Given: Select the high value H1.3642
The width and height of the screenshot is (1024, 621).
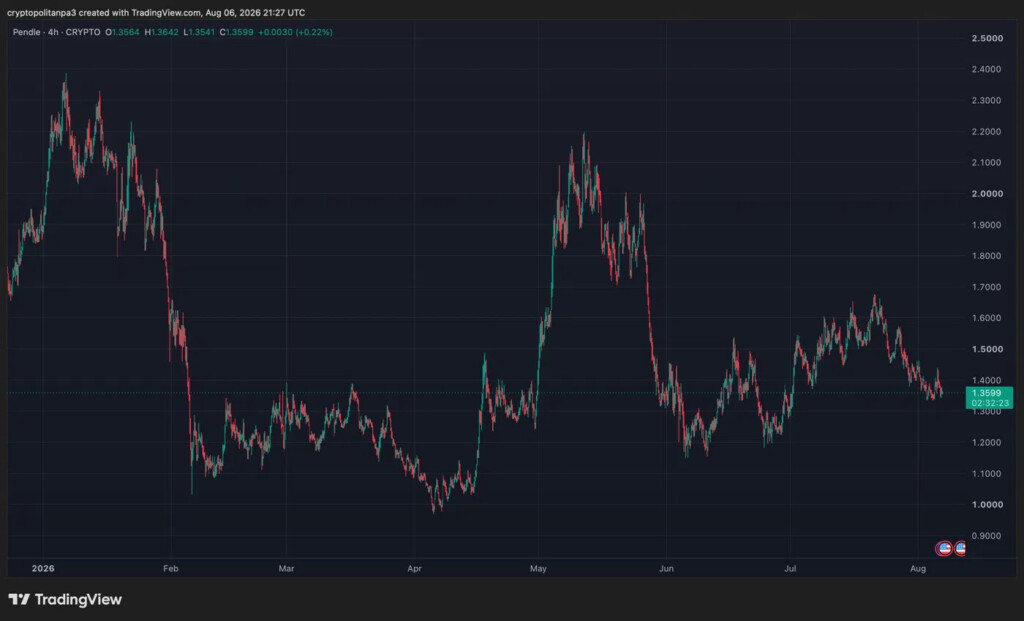Looking at the screenshot, I should pos(161,32).
